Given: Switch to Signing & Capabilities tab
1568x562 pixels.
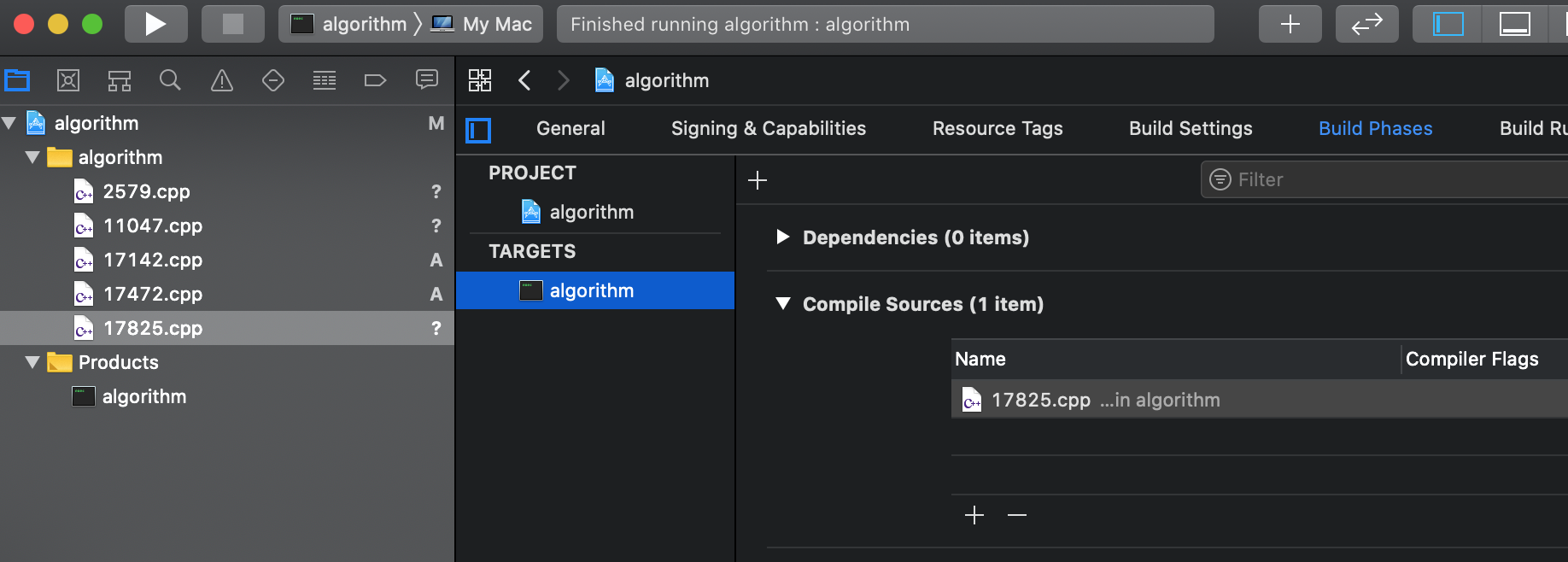Looking at the screenshot, I should point(769,128).
